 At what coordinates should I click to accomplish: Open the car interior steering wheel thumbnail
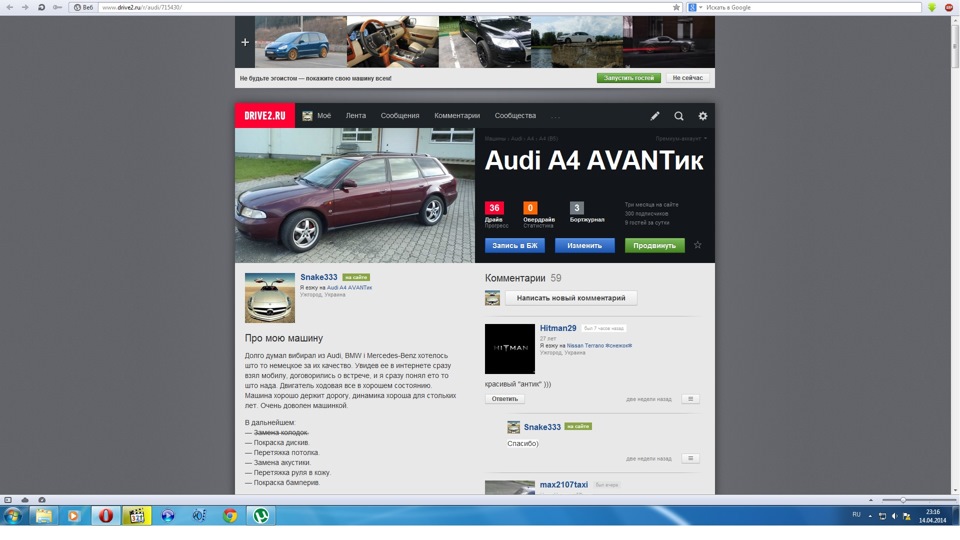pyautogui.click(x=392, y=42)
